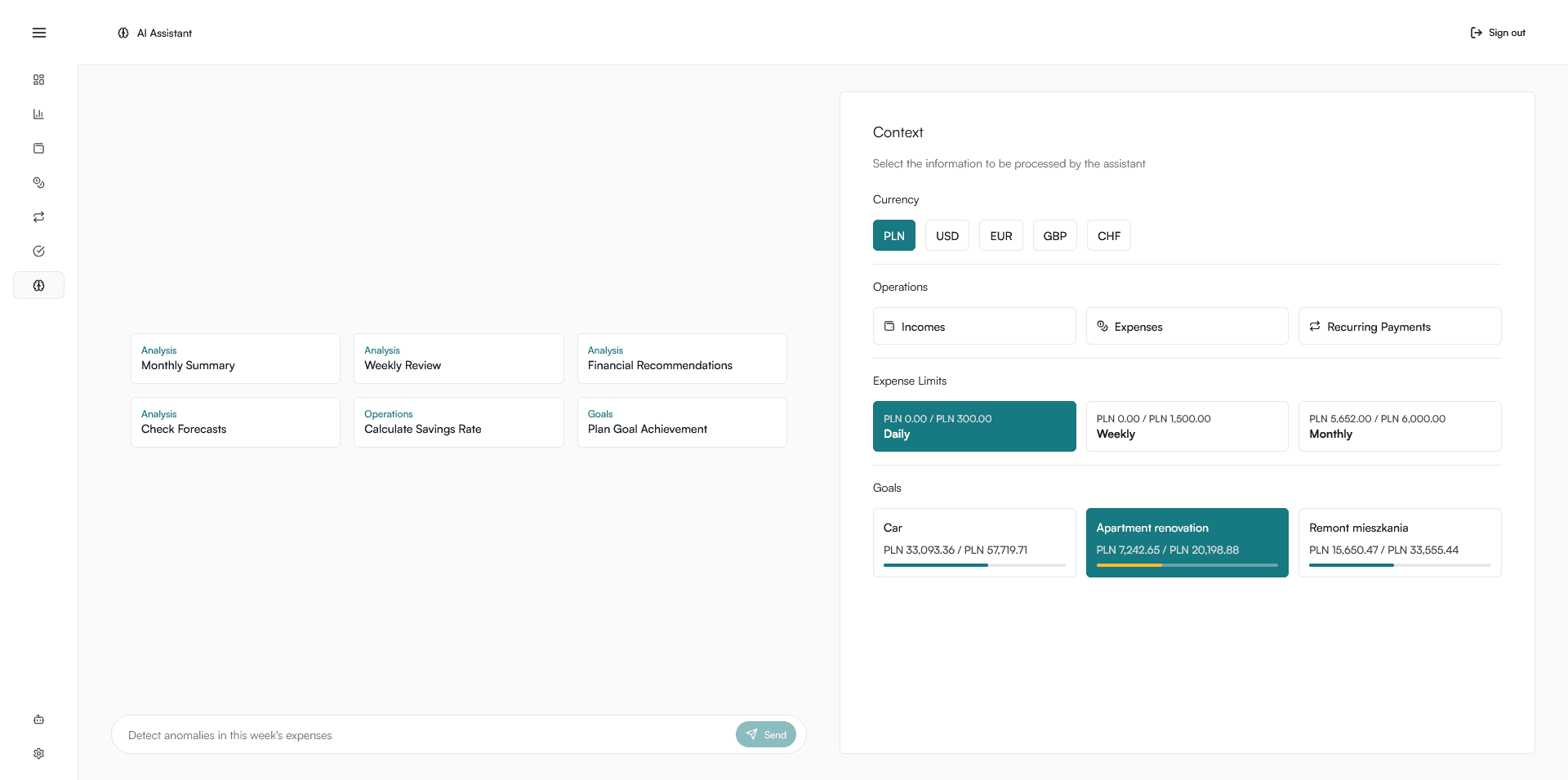Choose the Plan Goal Achievement prompt

[x=681, y=421]
